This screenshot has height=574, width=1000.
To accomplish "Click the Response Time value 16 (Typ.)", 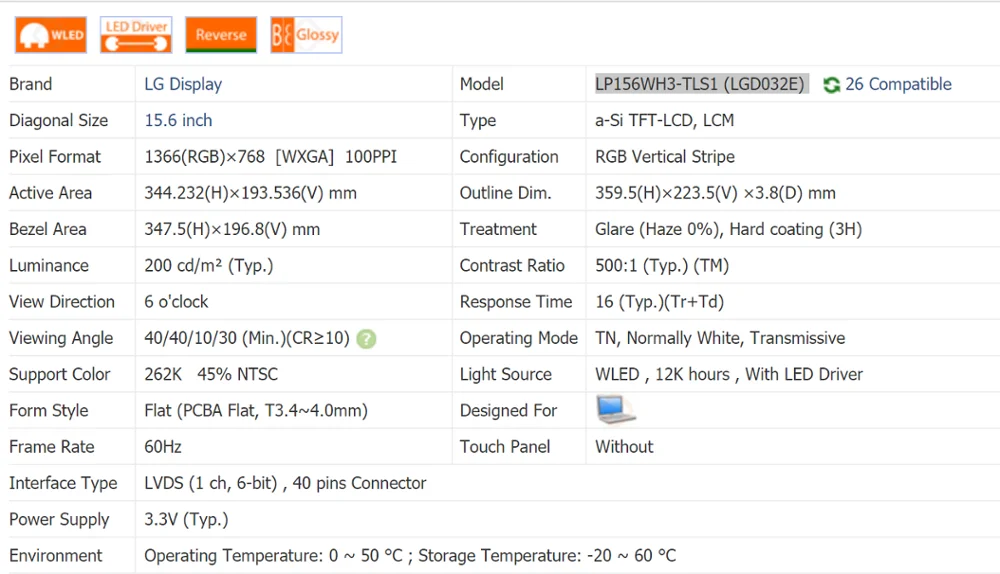I will (x=659, y=302).
